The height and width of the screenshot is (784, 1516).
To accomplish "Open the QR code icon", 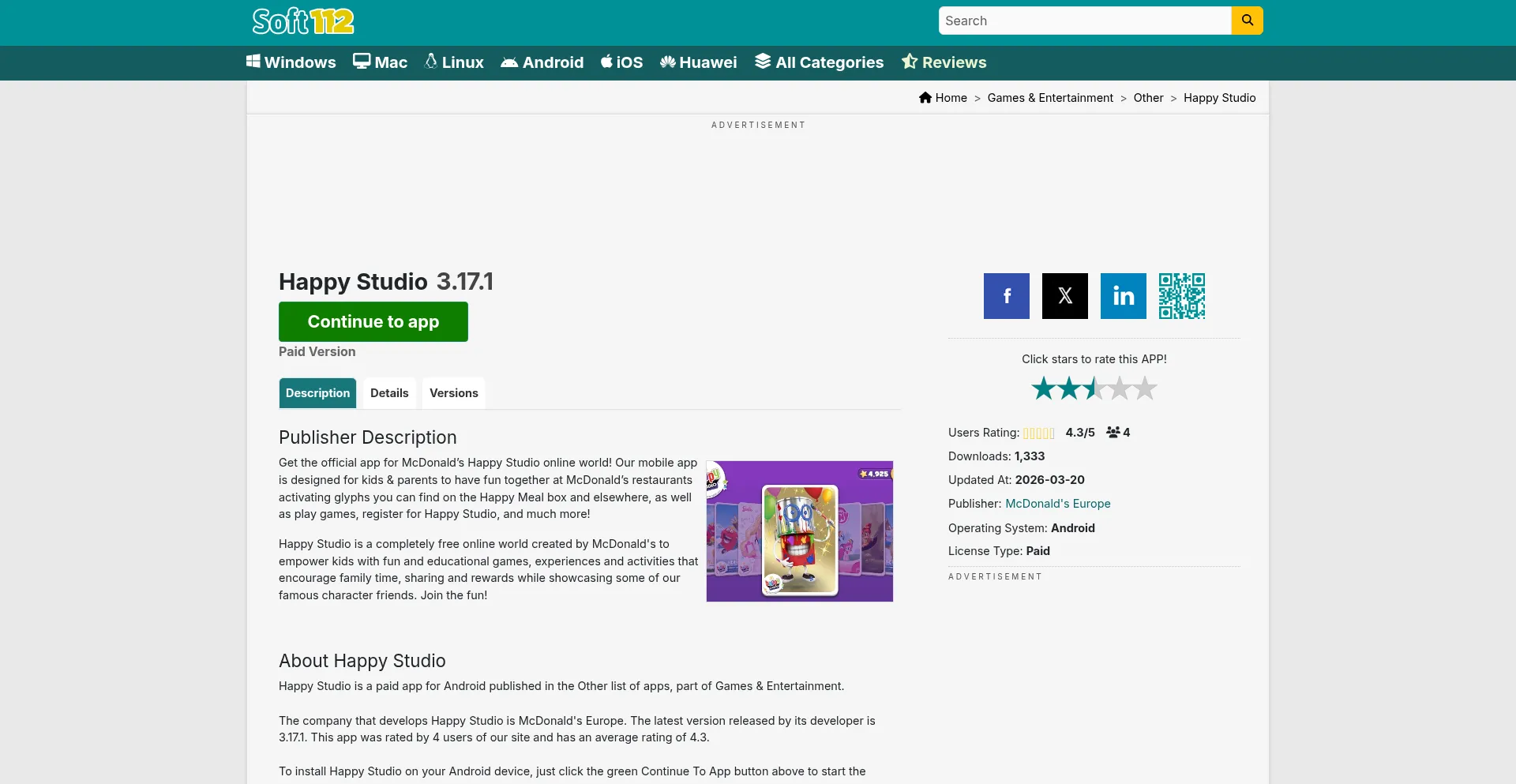I will pyautogui.click(x=1182, y=296).
